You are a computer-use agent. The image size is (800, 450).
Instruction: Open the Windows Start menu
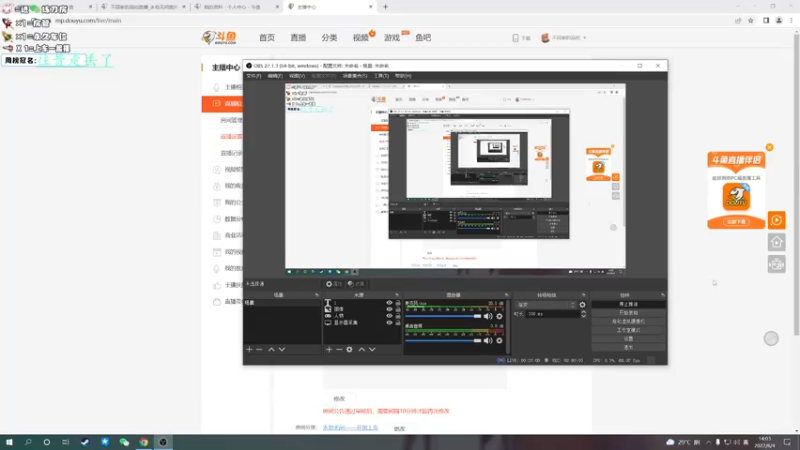point(9,442)
